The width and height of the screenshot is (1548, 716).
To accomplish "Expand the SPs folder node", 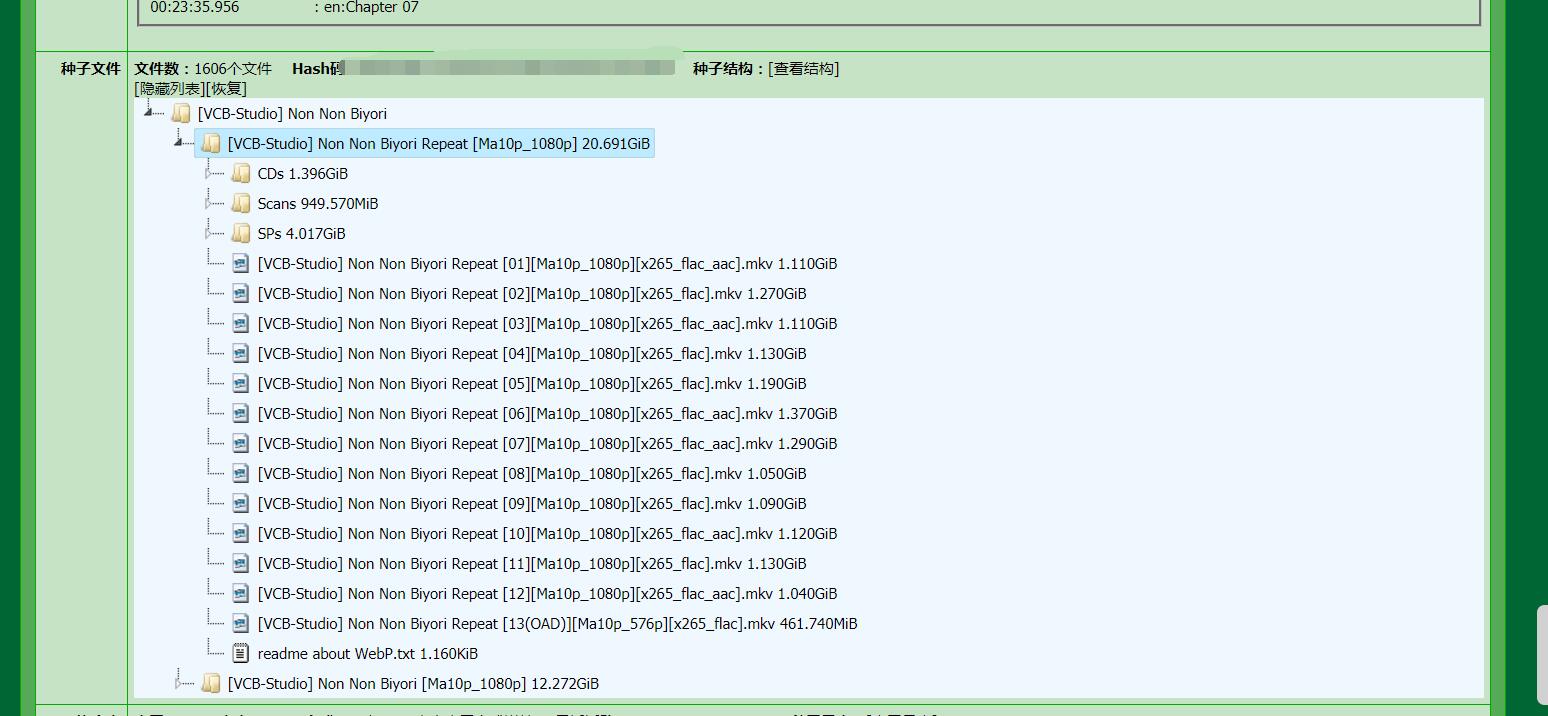I will [x=208, y=233].
